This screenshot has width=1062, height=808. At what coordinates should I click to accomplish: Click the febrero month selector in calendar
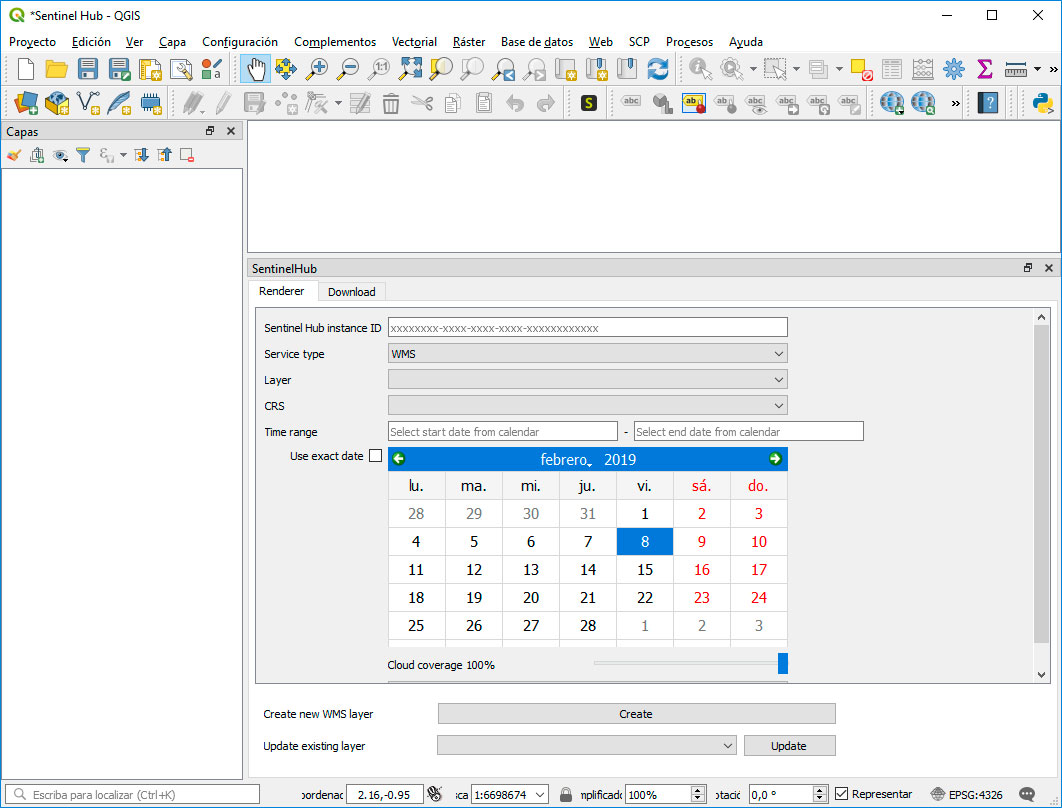[x=564, y=460]
